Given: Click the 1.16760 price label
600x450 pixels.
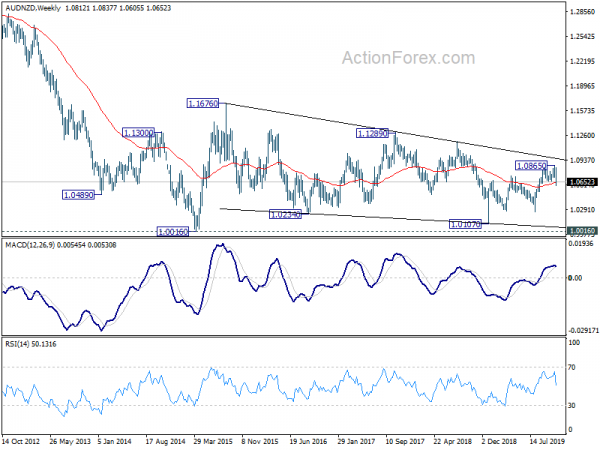Looking at the screenshot, I should pyautogui.click(x=203, y=103).
